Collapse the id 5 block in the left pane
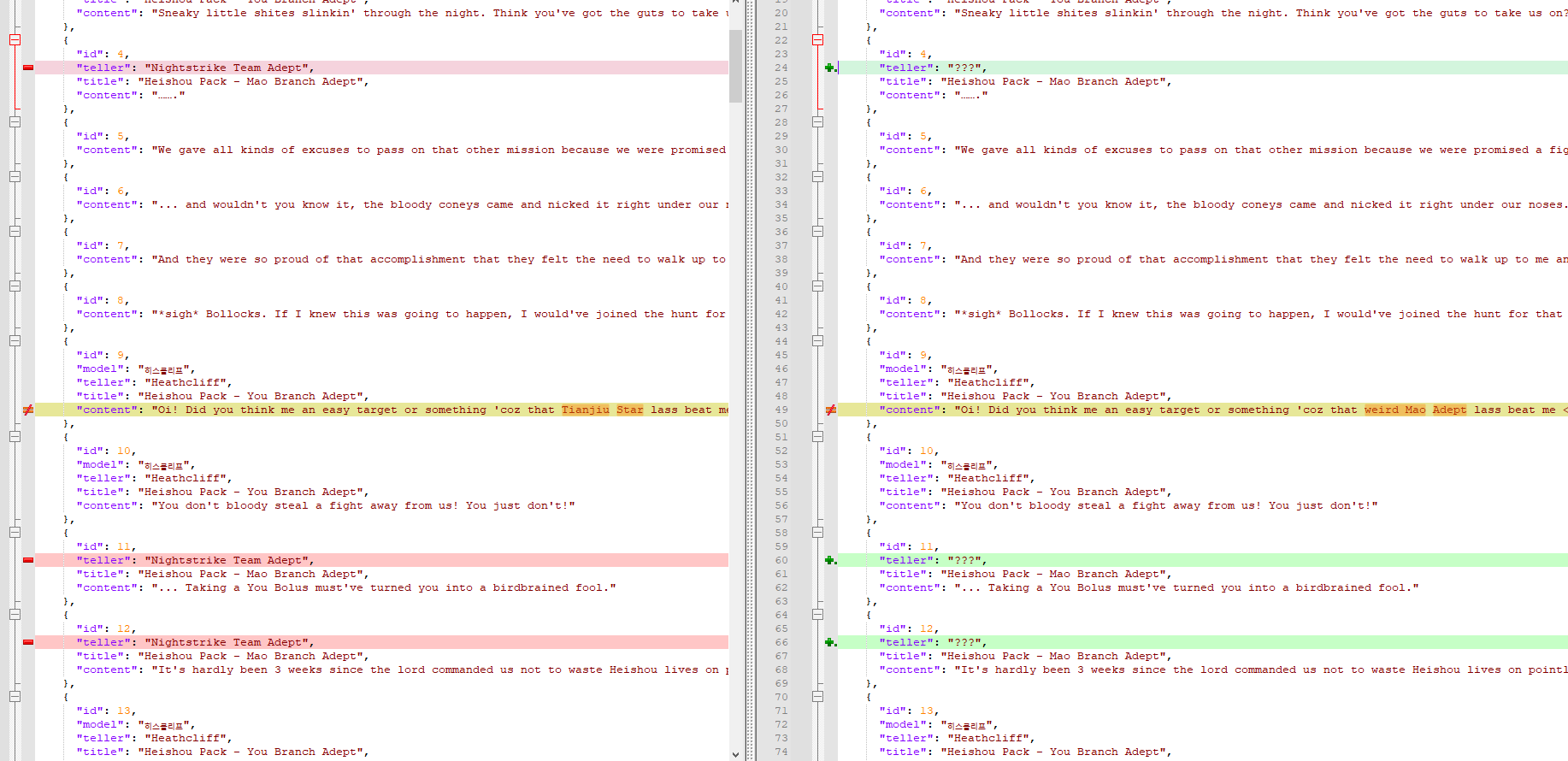The image size is (1568, 761). pos(15,122)
